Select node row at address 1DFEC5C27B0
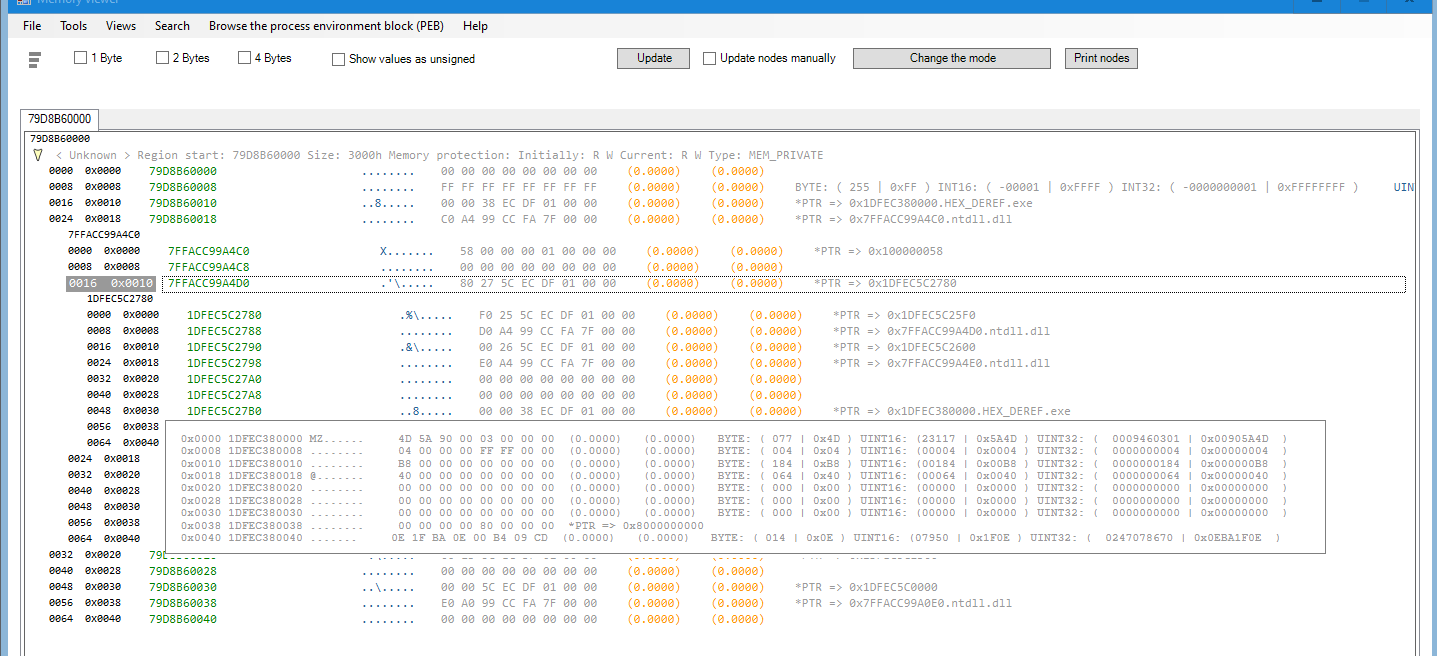 [x=224, y=411]
